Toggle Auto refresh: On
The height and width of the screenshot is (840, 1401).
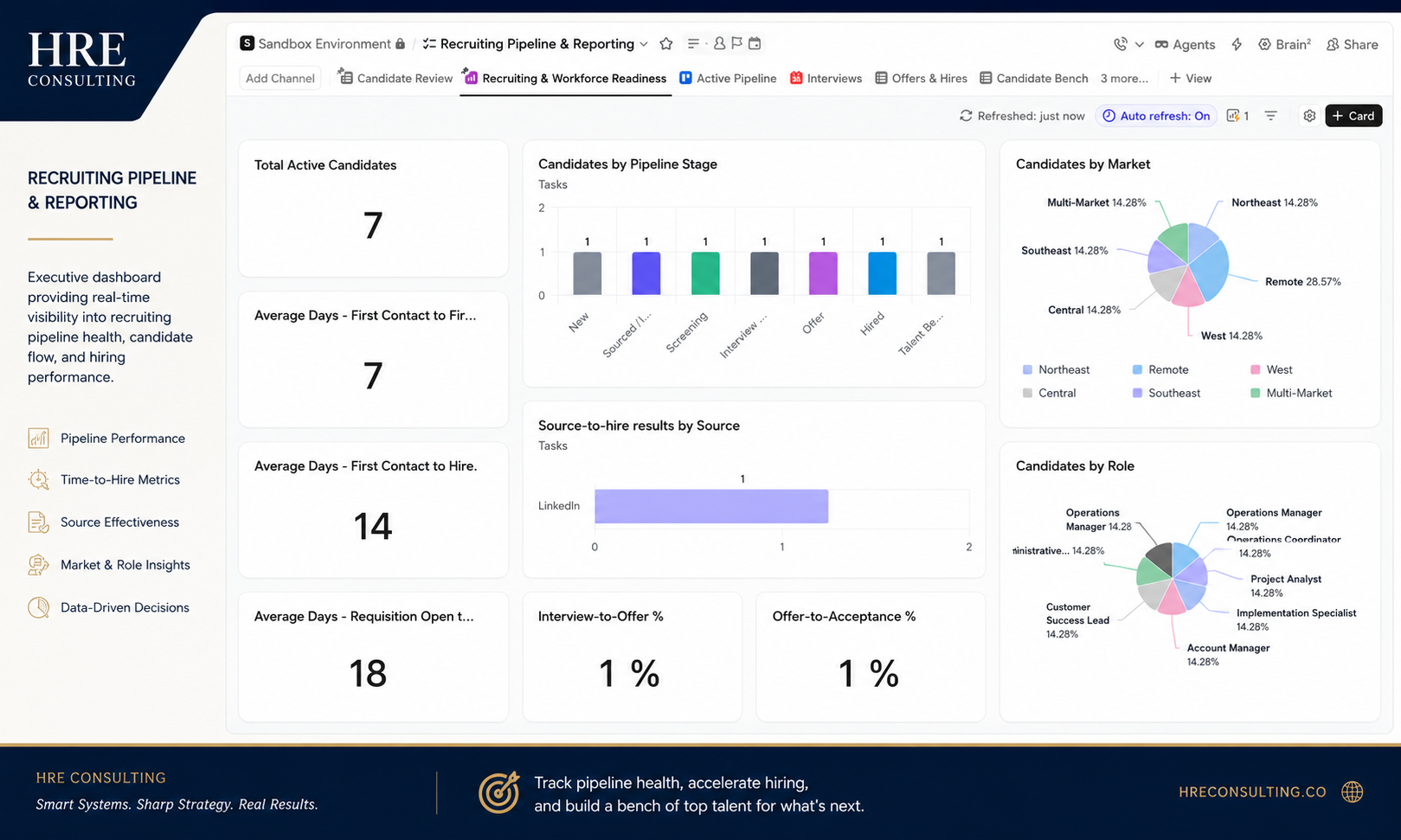[x=1157, y=116]
